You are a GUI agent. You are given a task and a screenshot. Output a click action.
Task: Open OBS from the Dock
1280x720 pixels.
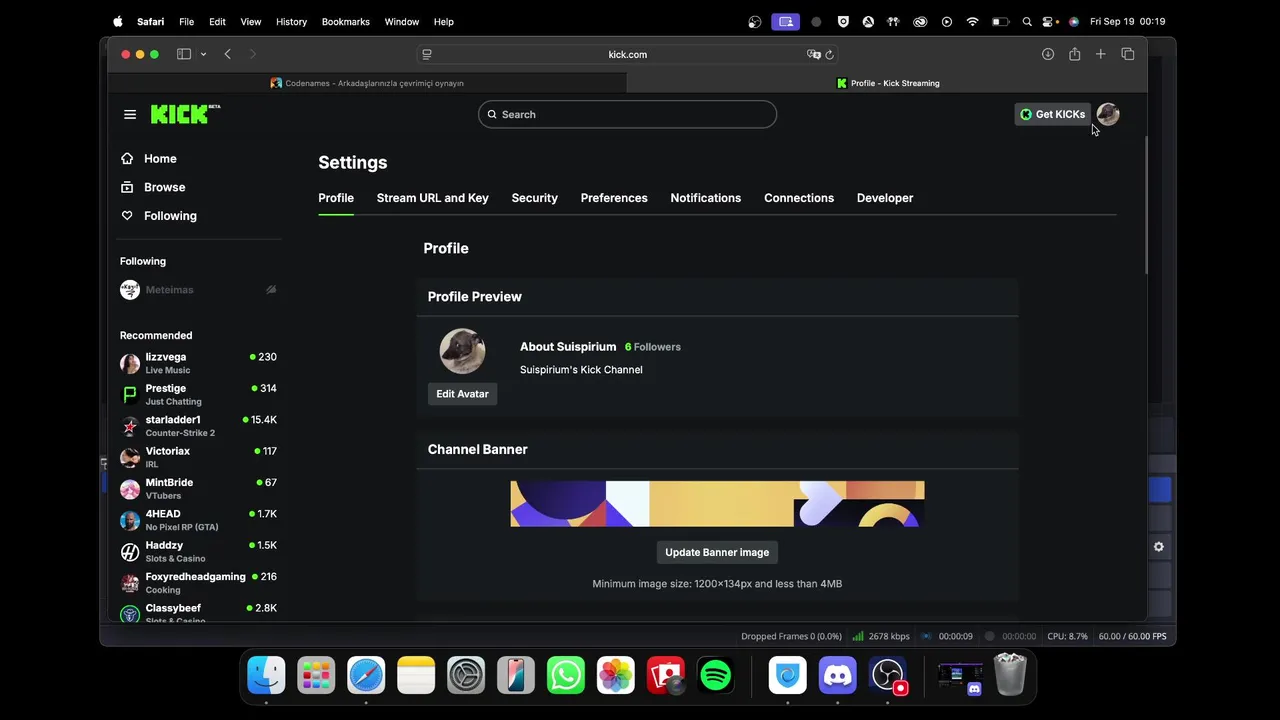tap(888, 676)
